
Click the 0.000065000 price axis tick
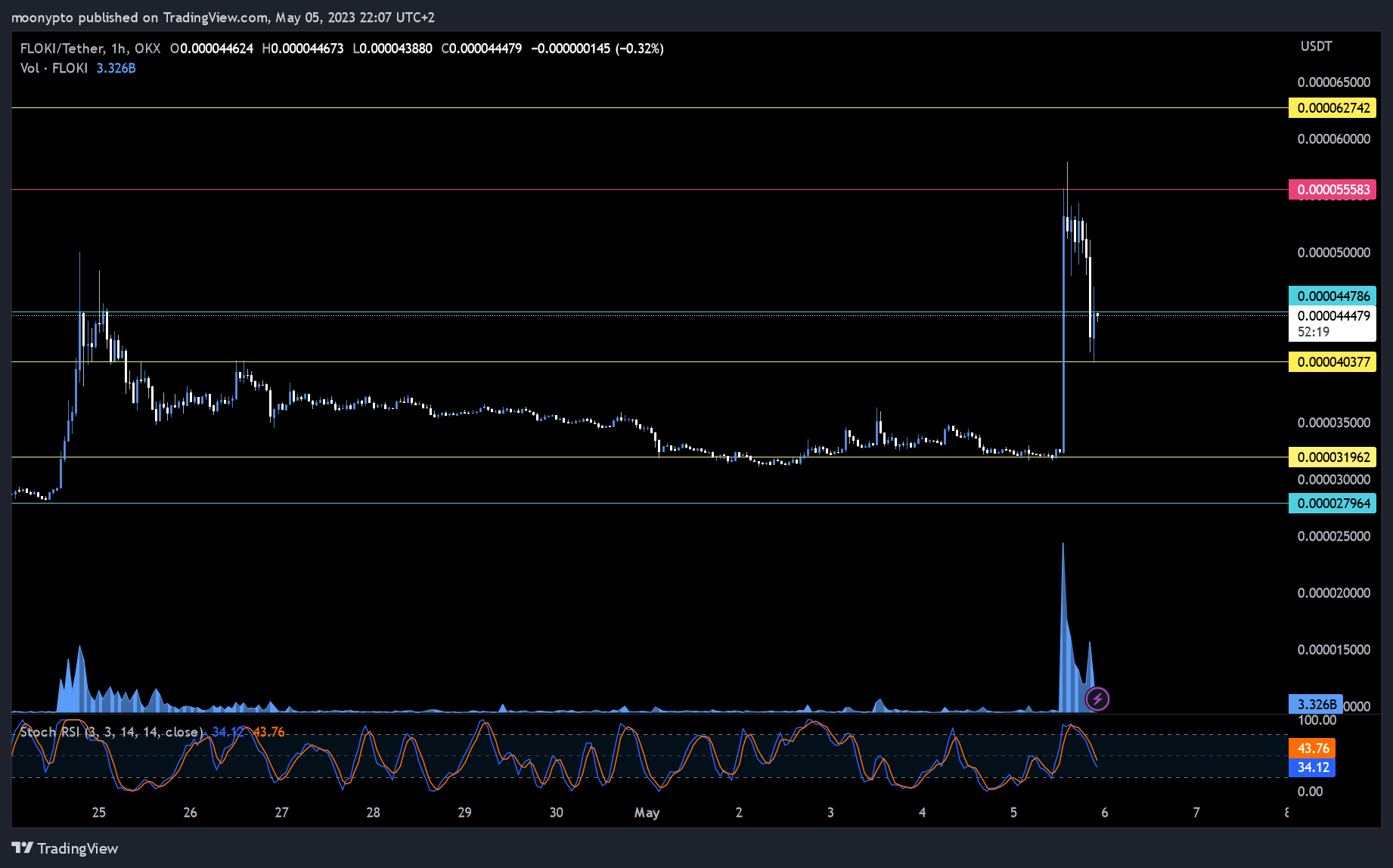tap(1333, 82)
